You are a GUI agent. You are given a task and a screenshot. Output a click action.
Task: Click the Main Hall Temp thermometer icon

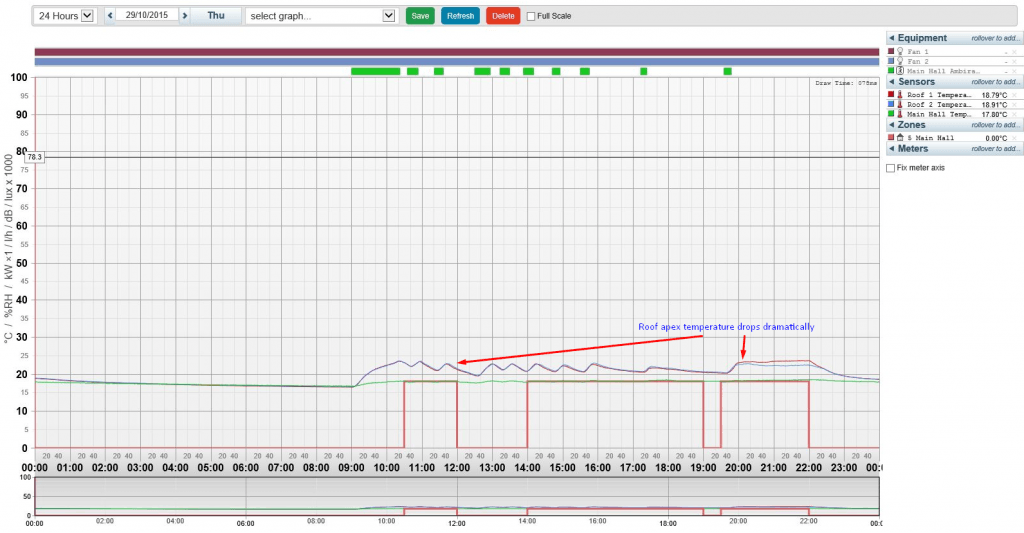click(899, 114)
